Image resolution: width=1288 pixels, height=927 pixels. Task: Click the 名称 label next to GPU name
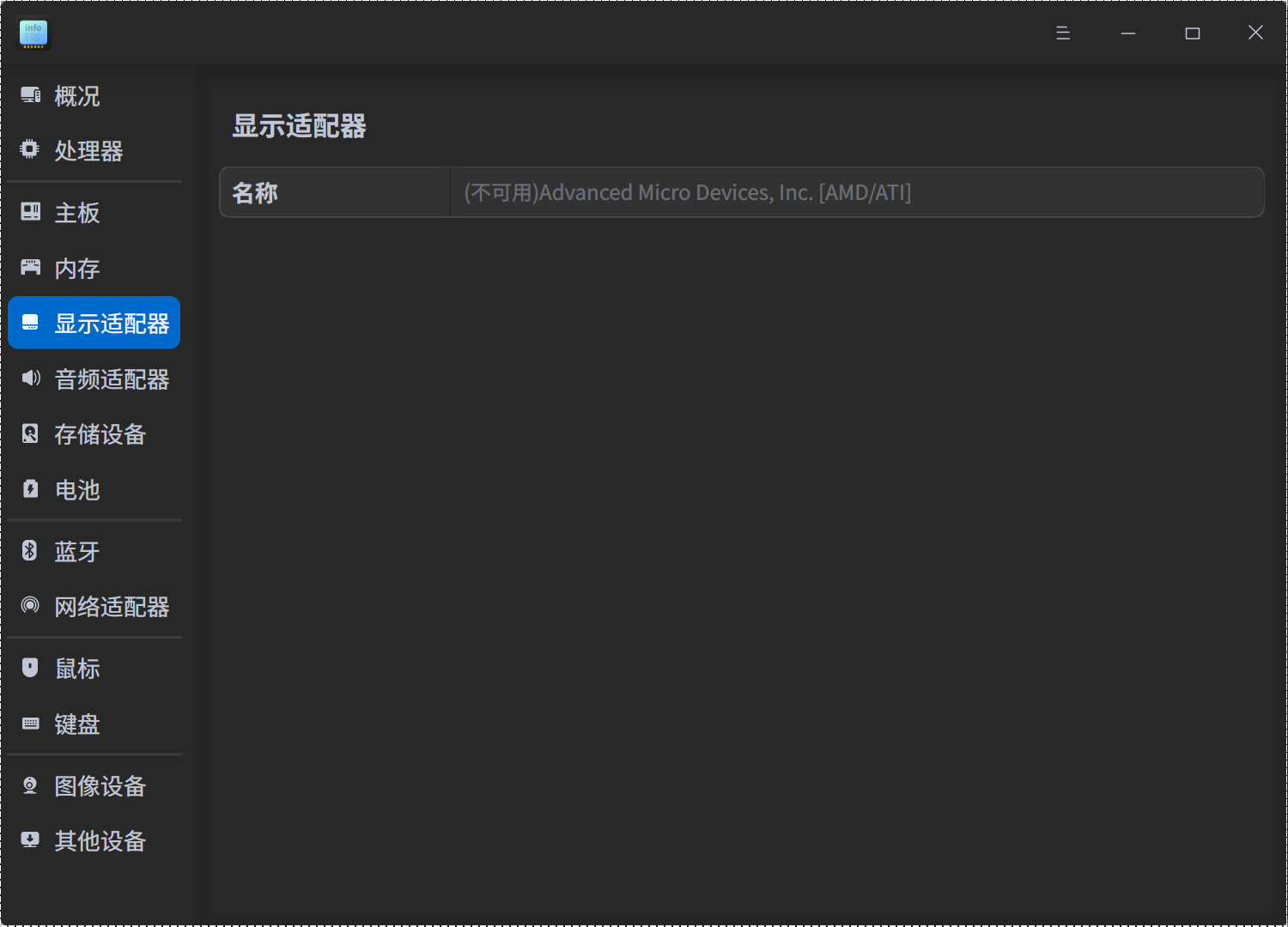(x=254, y=192)
